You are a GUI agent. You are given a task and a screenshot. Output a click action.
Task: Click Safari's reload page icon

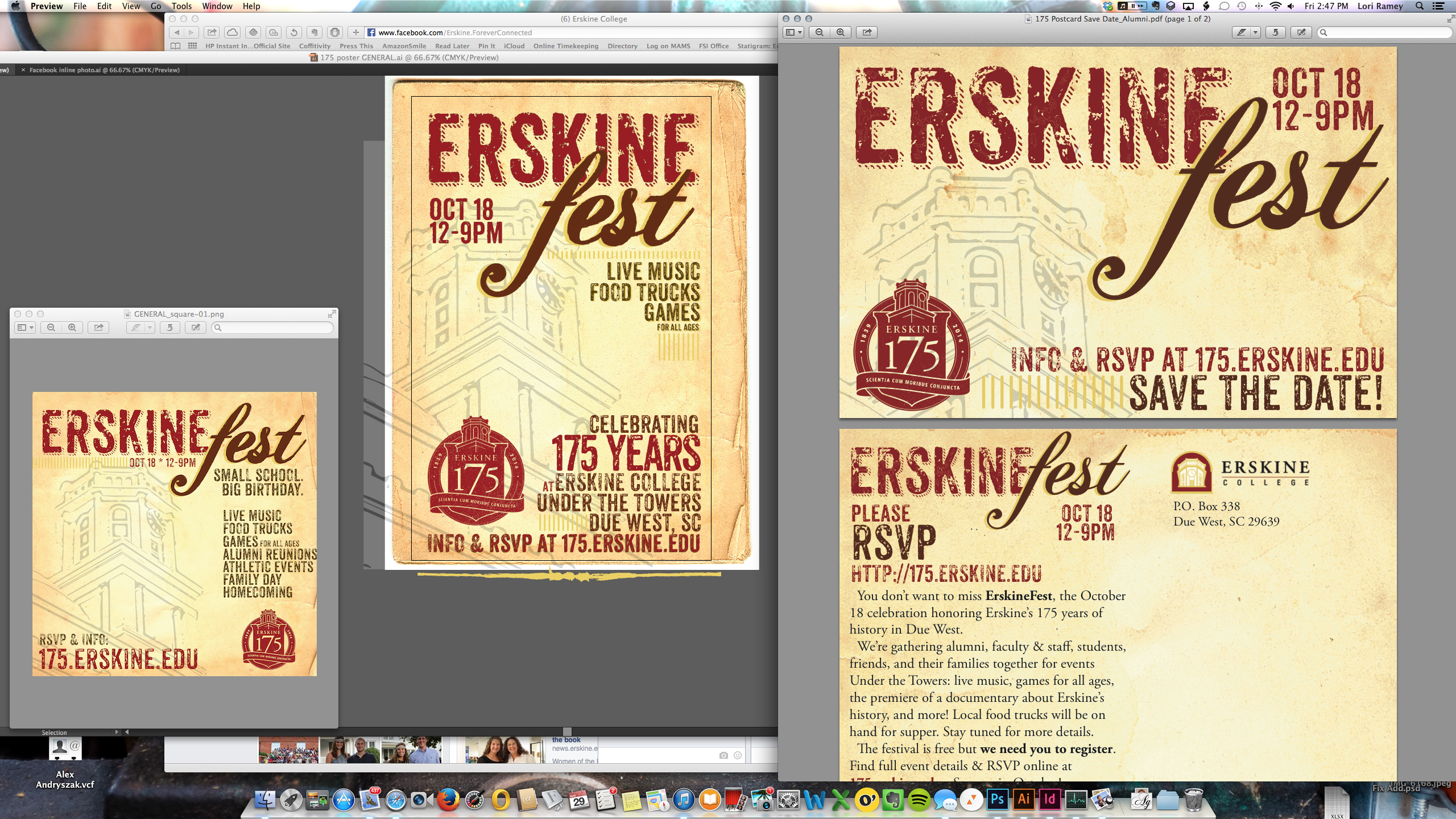click(x=293, y=32)
